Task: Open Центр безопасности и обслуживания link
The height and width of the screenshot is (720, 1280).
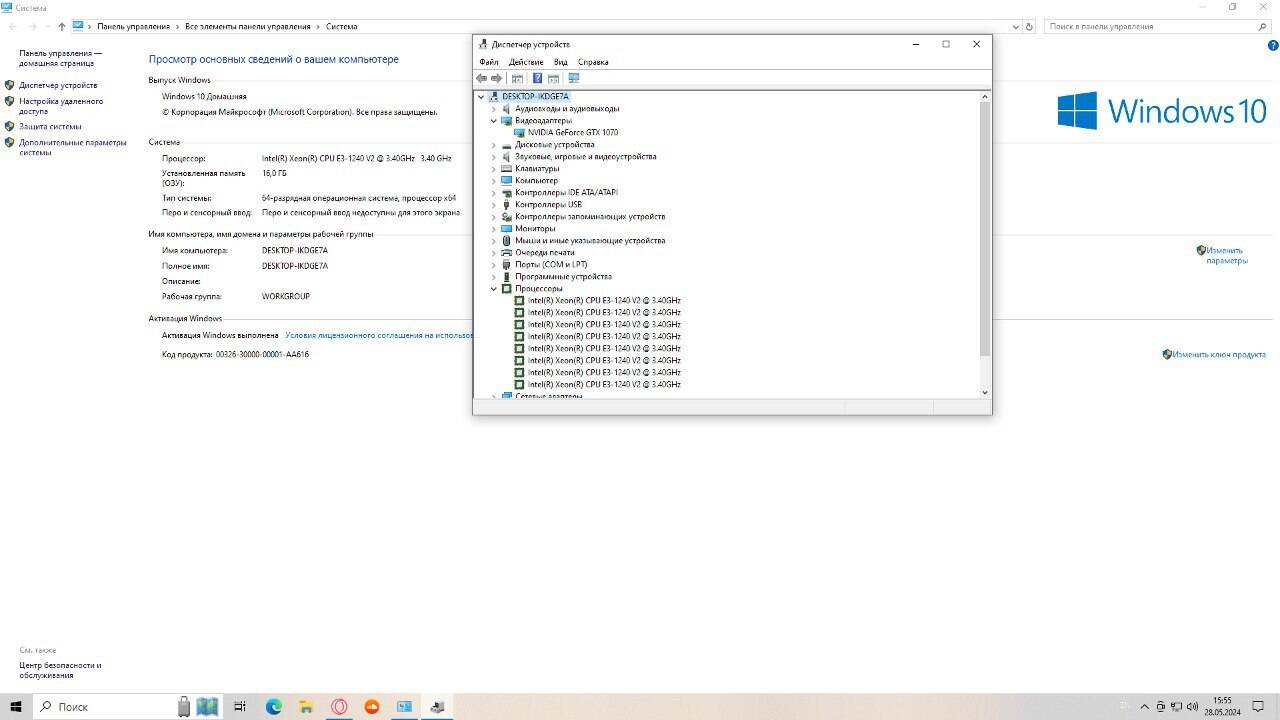Action: pyautogui.click(x=60, y=670)
